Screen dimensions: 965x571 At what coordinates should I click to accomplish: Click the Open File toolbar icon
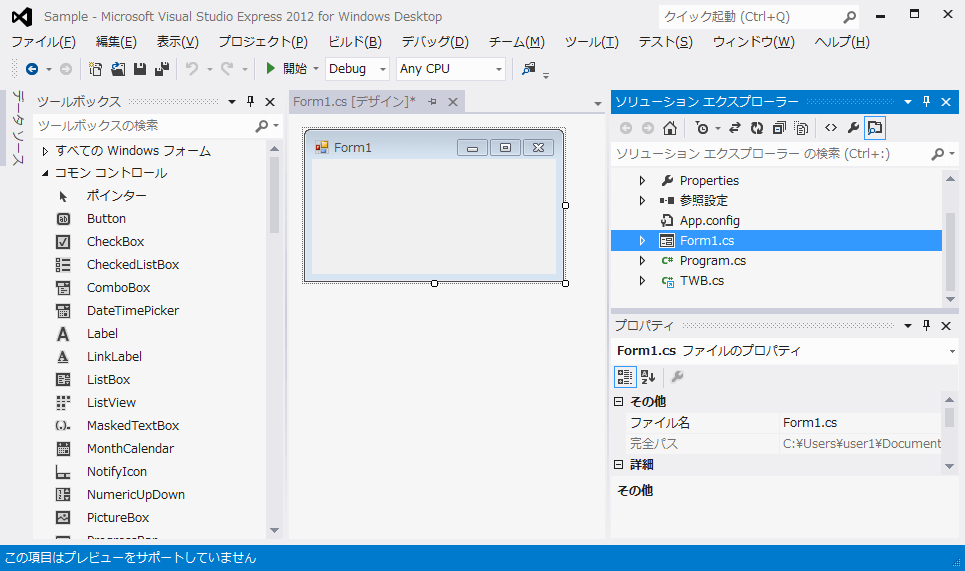[x=118, y=69]
